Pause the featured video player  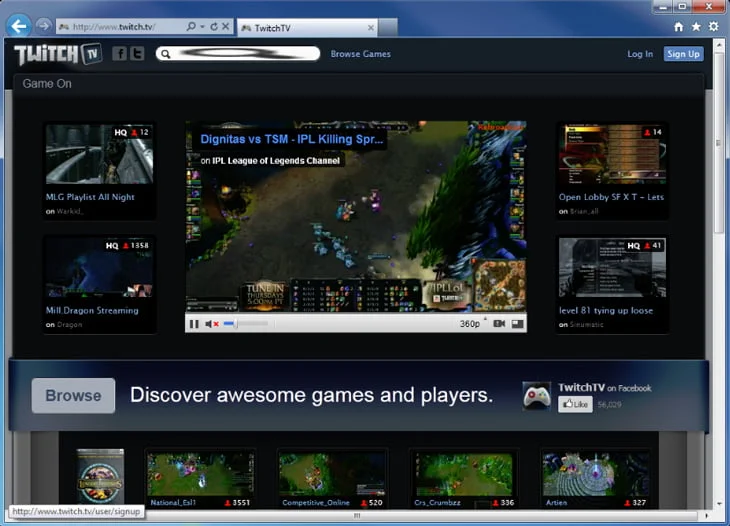tap(194, 324)
